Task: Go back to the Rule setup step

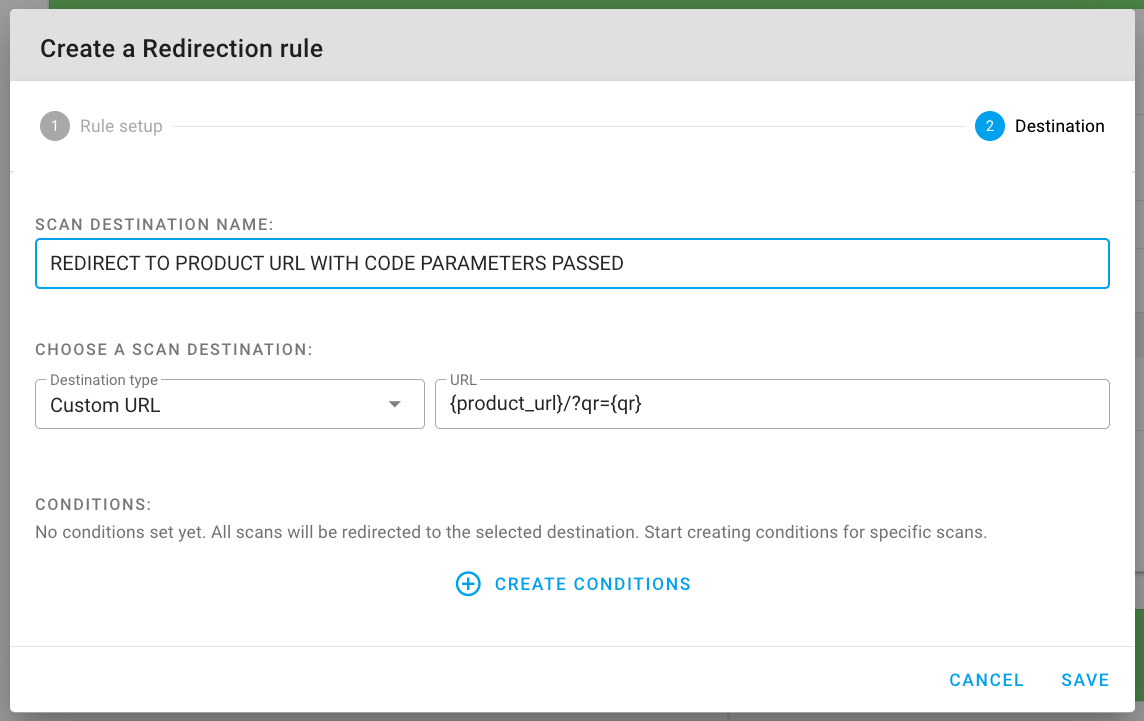Action: coord(121,127)
